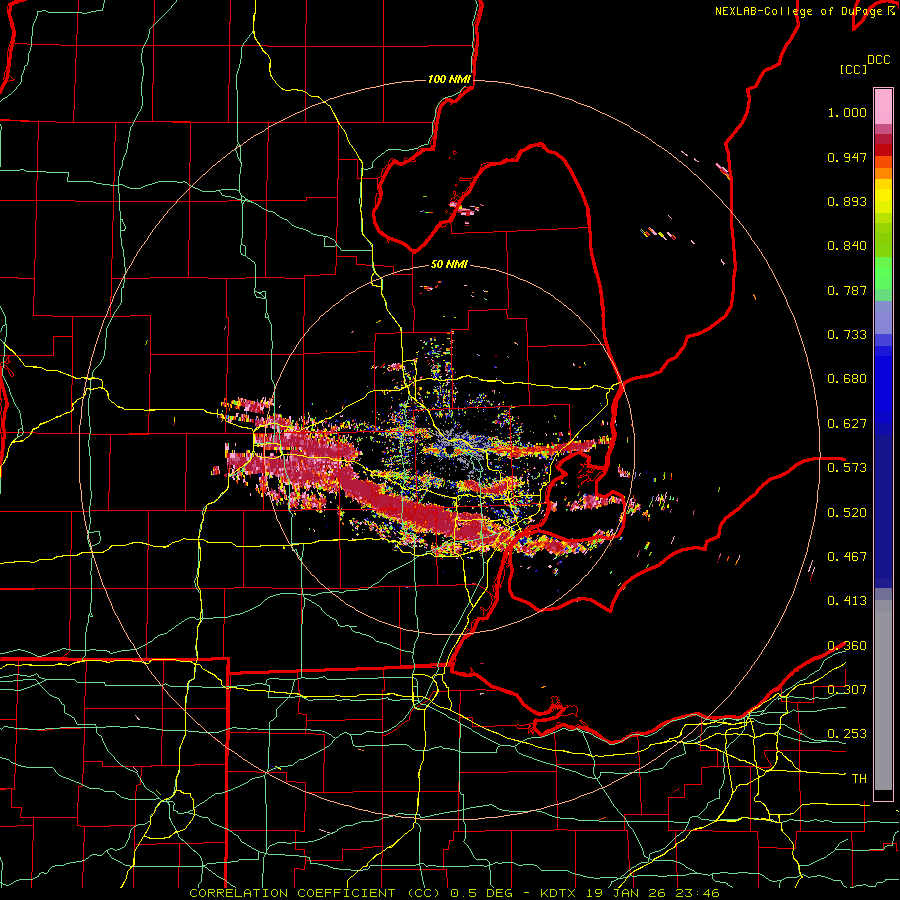Click the 0.573 scale value
The height and width of the screenshot is (900, 900).
coord(847,468)
